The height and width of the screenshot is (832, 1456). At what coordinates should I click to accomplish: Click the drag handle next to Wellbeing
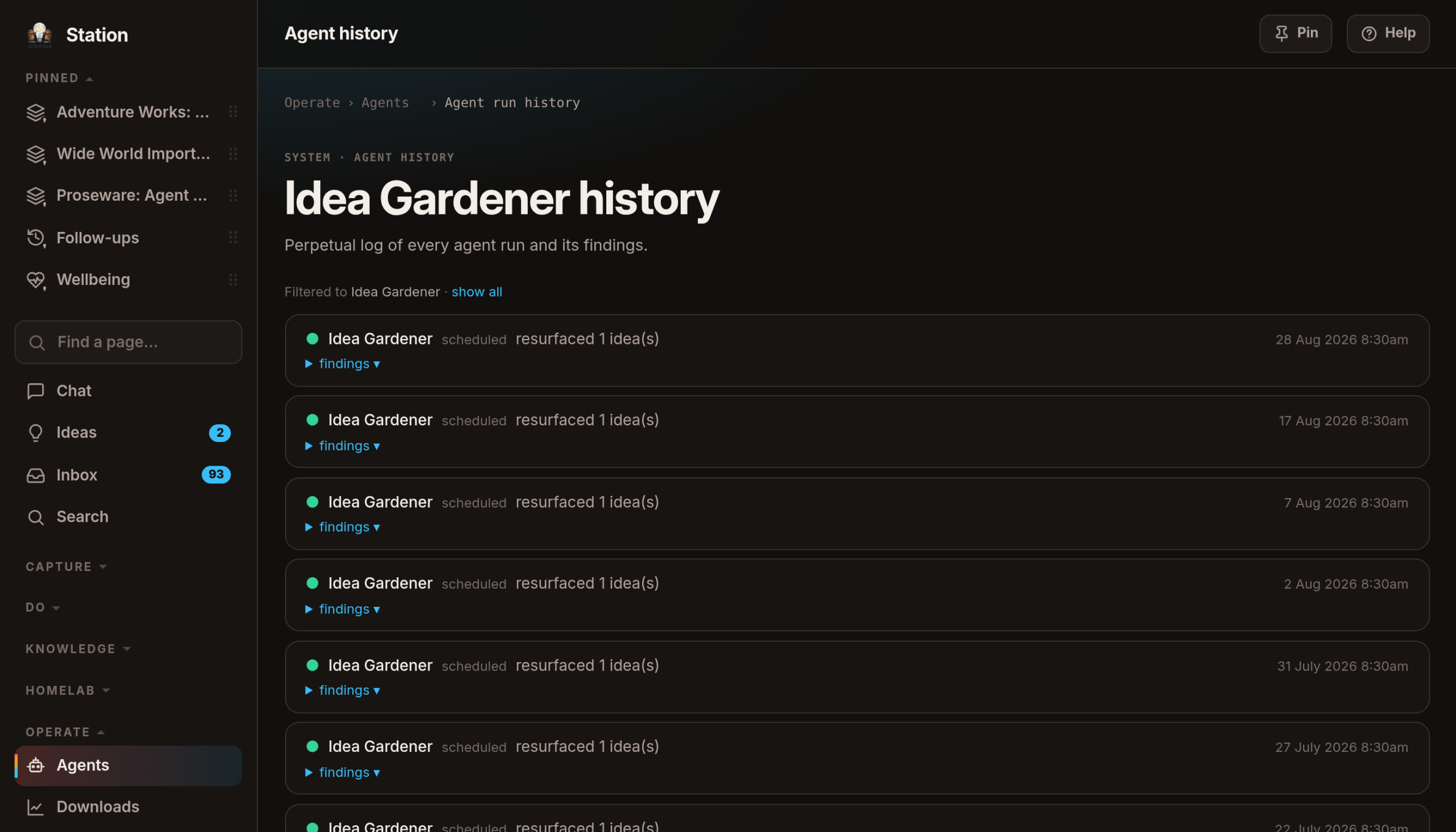pyautogui.click(x=233, y=279)
